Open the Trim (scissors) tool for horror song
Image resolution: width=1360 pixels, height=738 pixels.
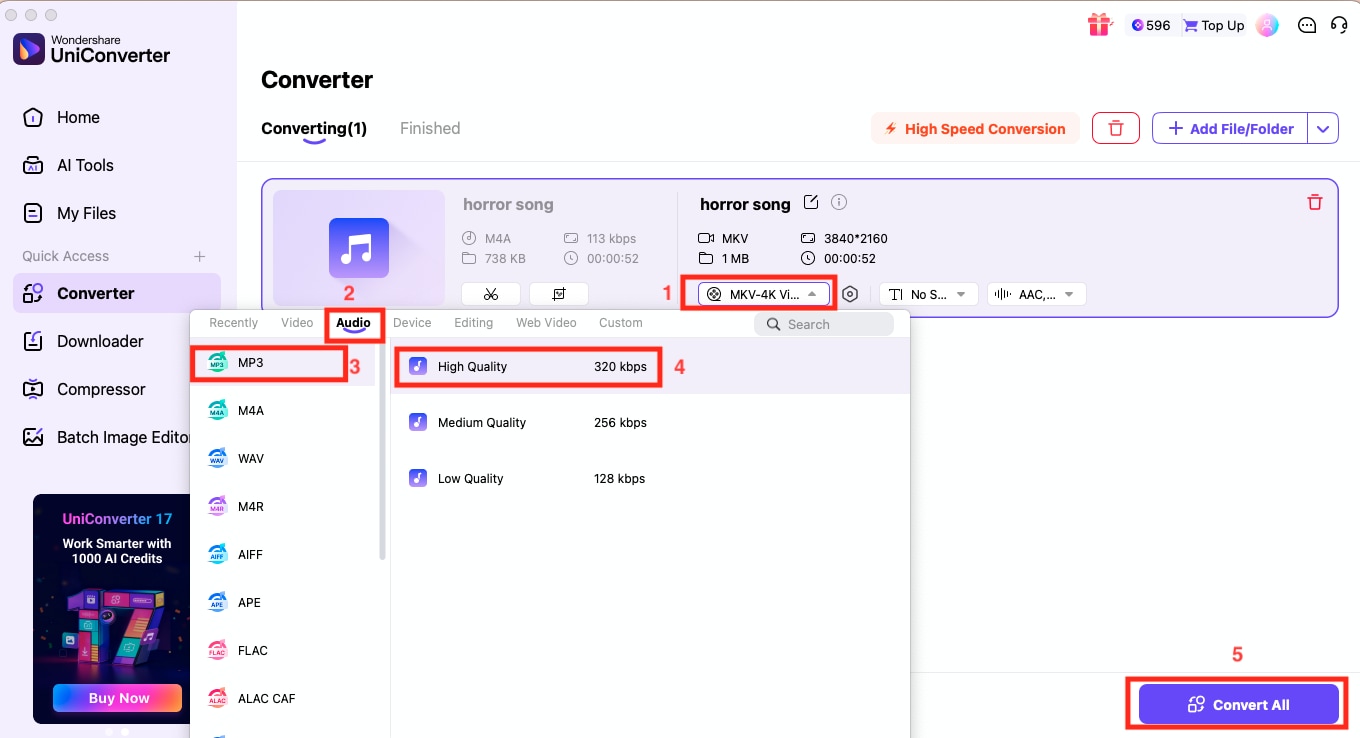click(491, 293)
